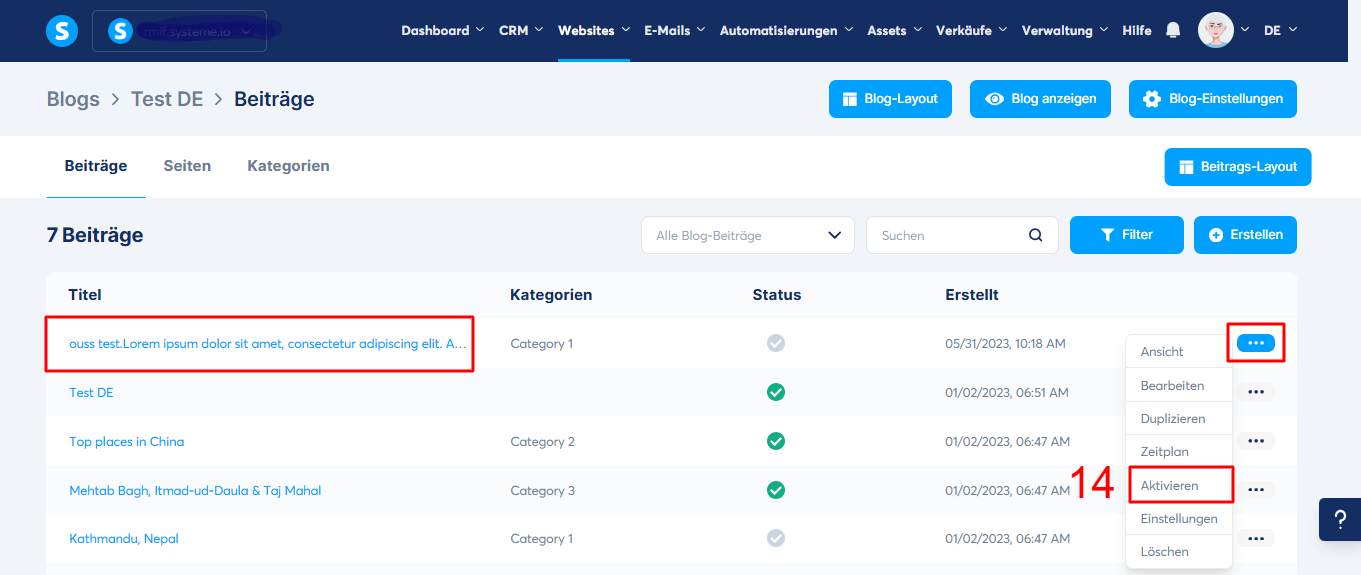Choose Zeitplan in the context menu
1361x575 pixels.
pos(1179,452)
